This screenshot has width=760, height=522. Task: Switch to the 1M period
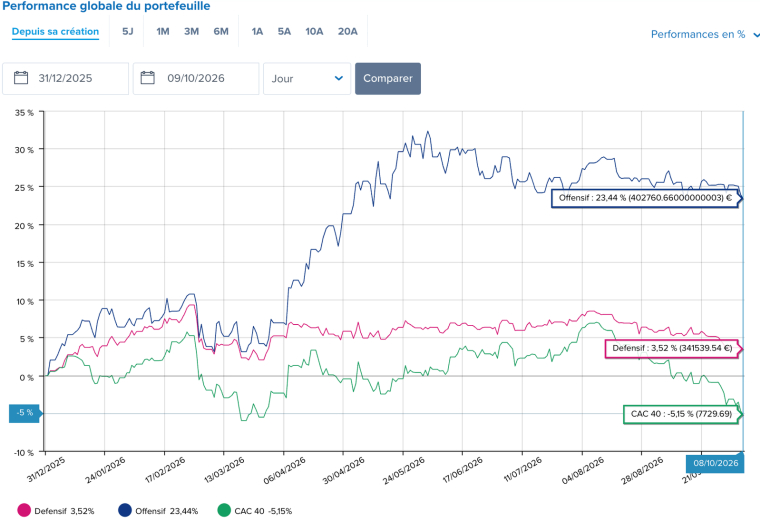tap(163, 32)
